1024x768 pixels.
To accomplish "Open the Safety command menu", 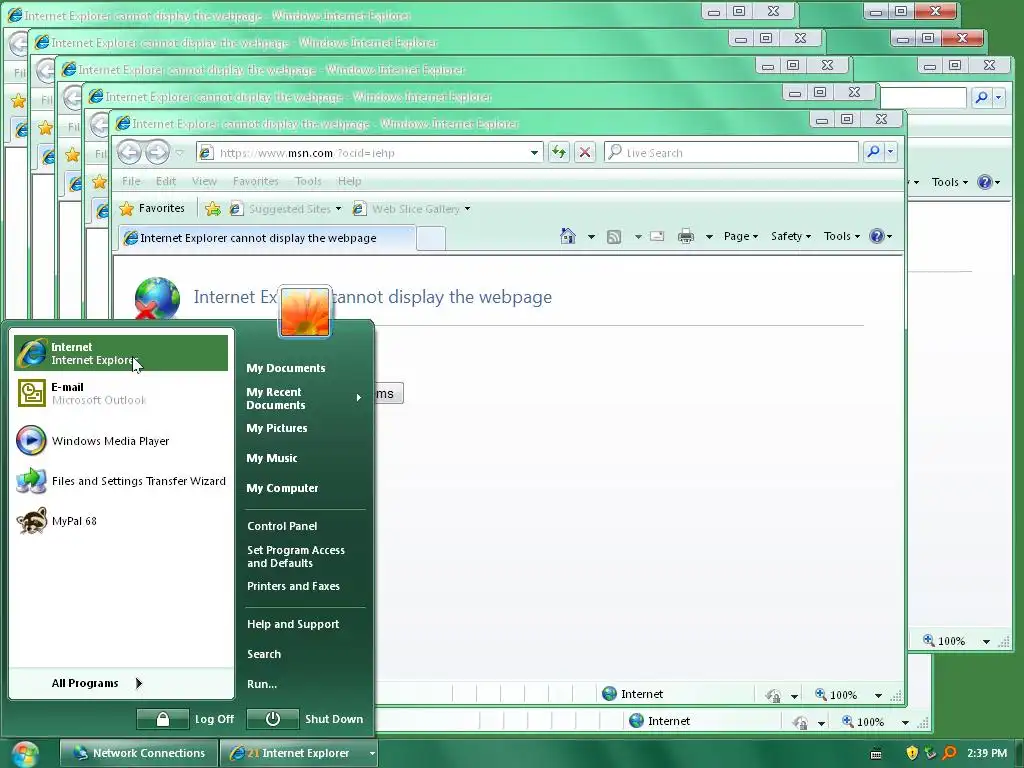I will click(x=790, y=236).
